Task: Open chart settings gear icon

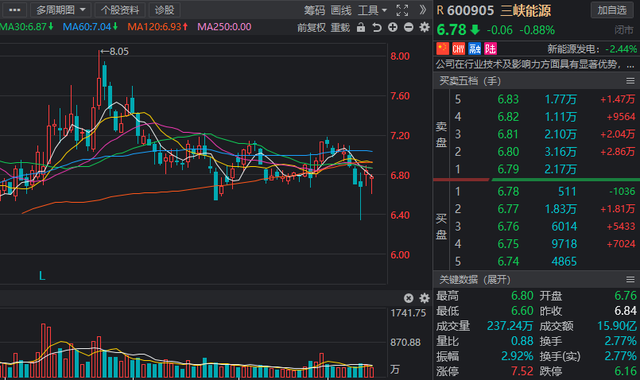Action: pyautogui.click(x=424, y=27)
